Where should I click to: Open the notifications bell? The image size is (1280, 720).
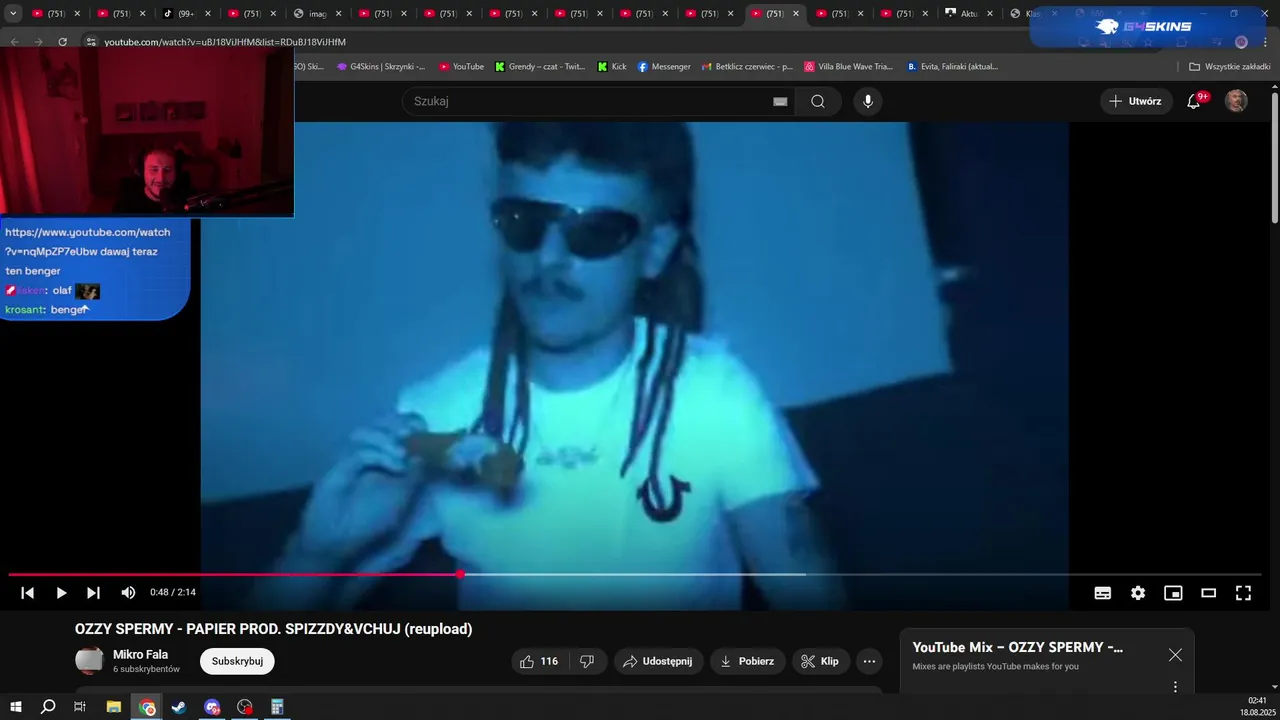tap(1194, 101)
